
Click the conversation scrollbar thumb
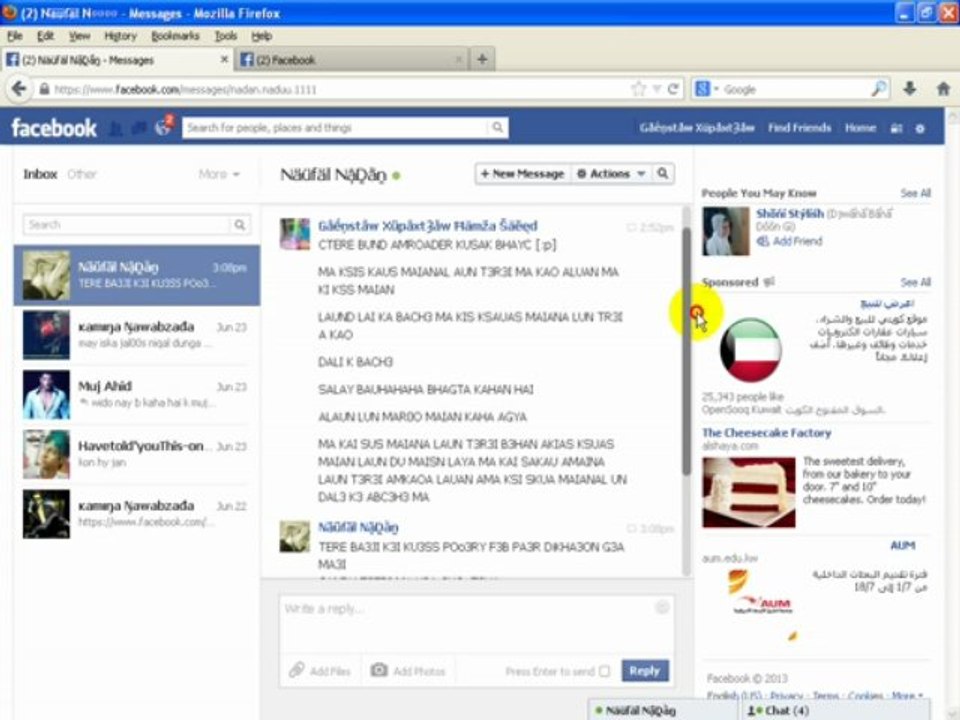click(x=686, y=350)
